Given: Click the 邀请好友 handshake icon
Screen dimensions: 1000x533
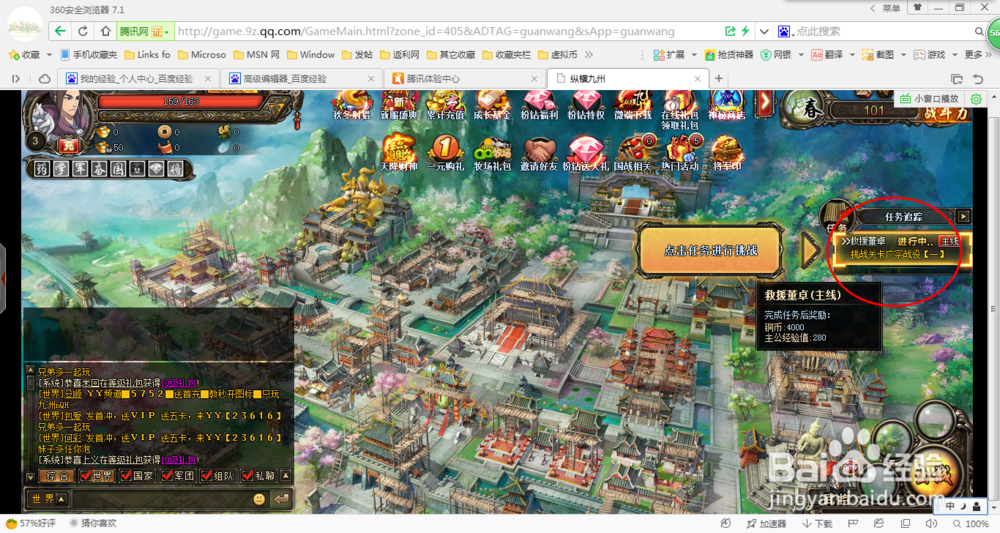Looking at the screenshot, I should pos(539,153).
